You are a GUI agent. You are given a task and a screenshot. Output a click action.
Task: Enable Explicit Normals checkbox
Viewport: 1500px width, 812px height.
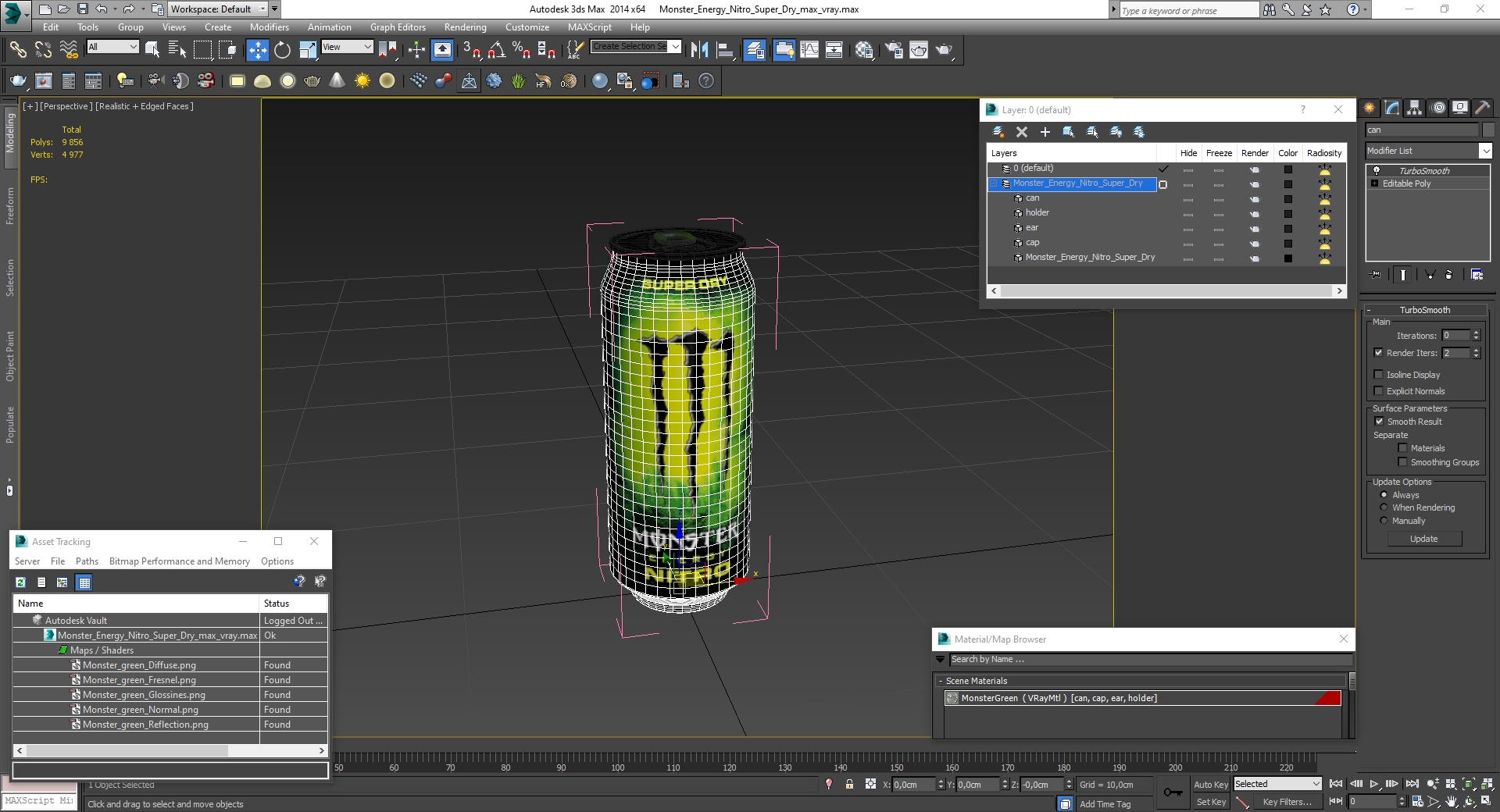coord(1379,391)
